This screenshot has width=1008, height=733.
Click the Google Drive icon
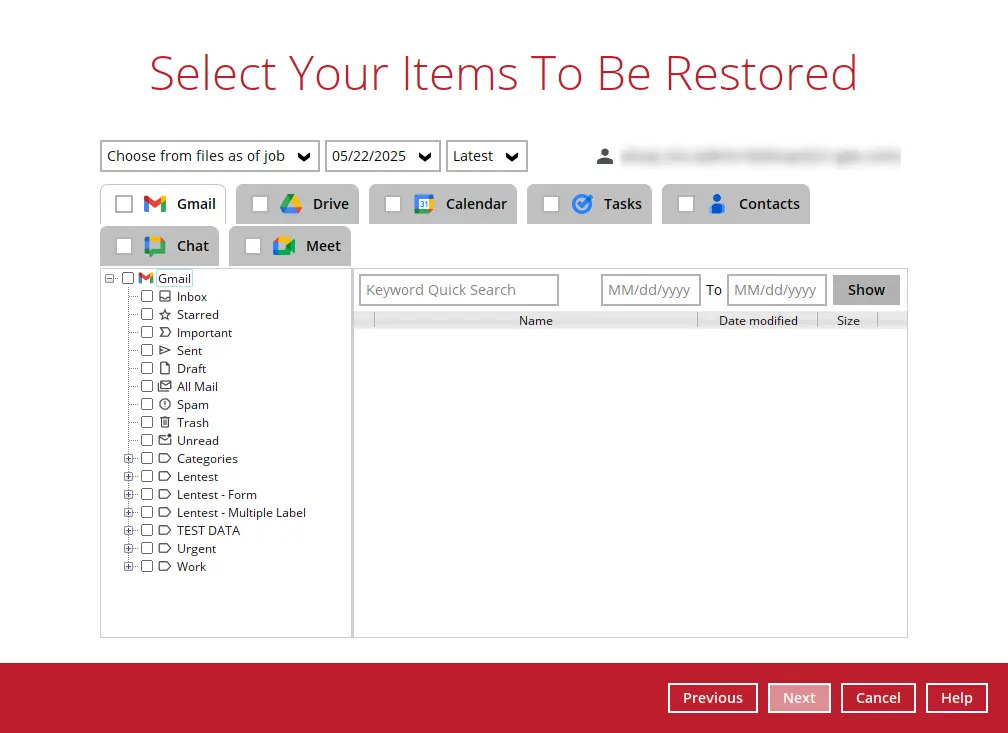click(x=292, y=203)
